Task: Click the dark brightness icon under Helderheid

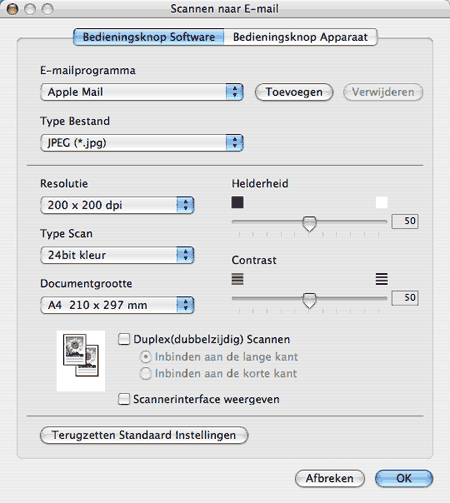Action: coord(237,202)
